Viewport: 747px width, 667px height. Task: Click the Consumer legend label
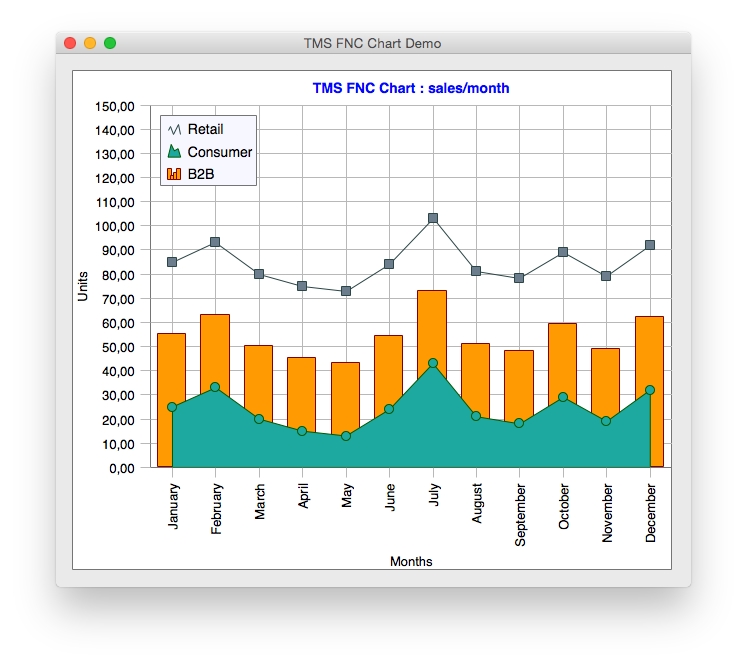point(220,152)
